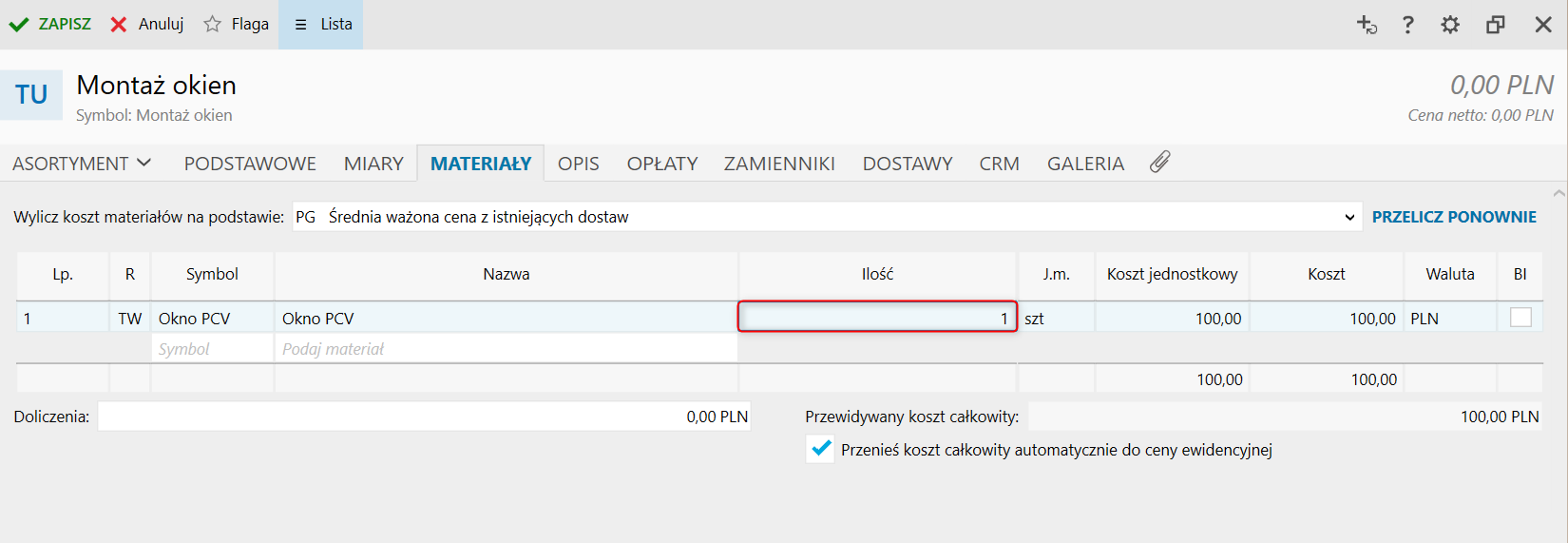Click the Doliczenia amount field
This screenshot has width=1568, height=543.
pyautogui.click(x=424, y=417)
